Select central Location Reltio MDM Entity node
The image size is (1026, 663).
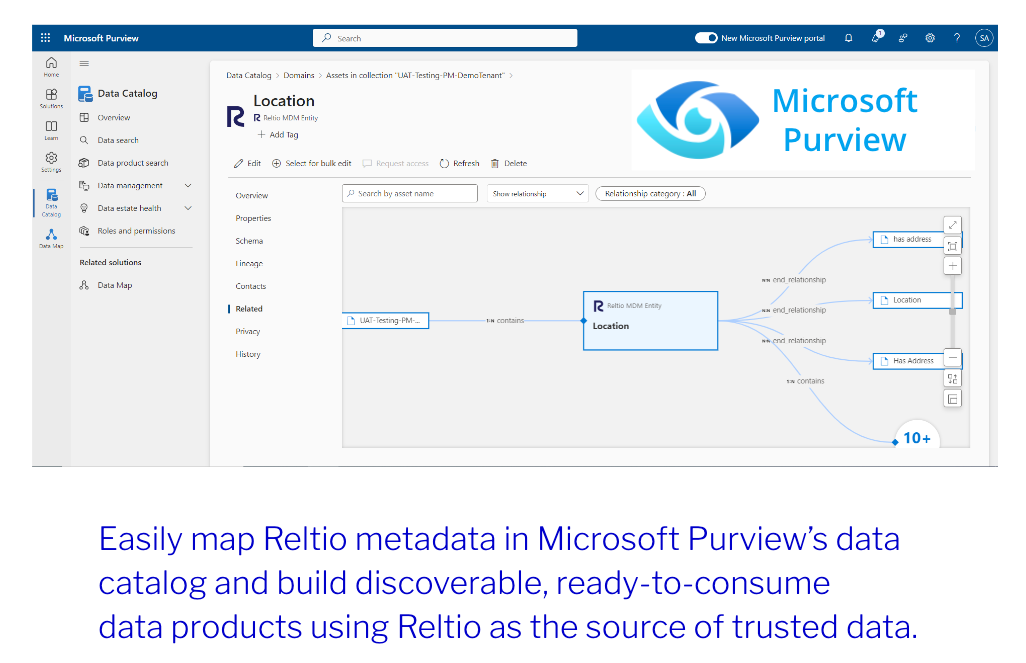coord(650,321)
